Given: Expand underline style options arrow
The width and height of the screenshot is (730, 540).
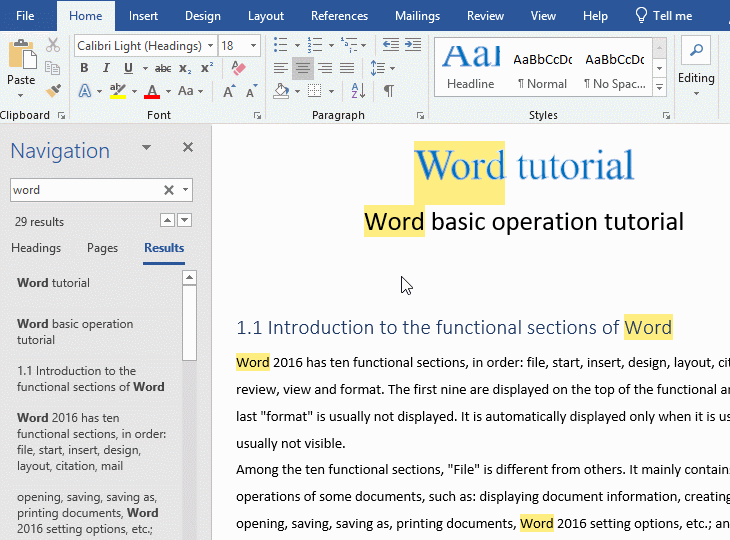Looking at the screenshot, I should coord(145,68).
